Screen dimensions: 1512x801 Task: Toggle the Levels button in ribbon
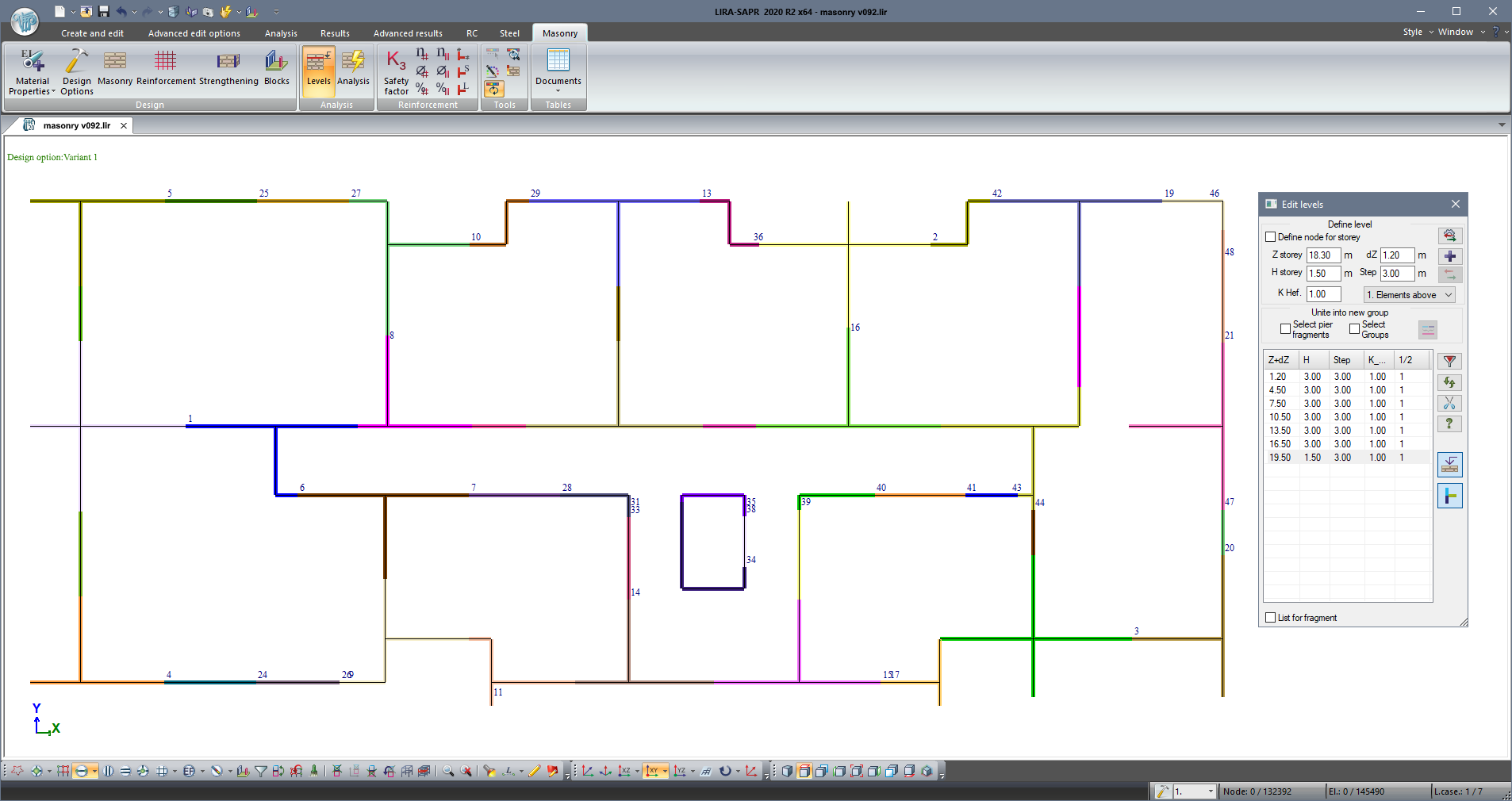(x=318, y=68)
